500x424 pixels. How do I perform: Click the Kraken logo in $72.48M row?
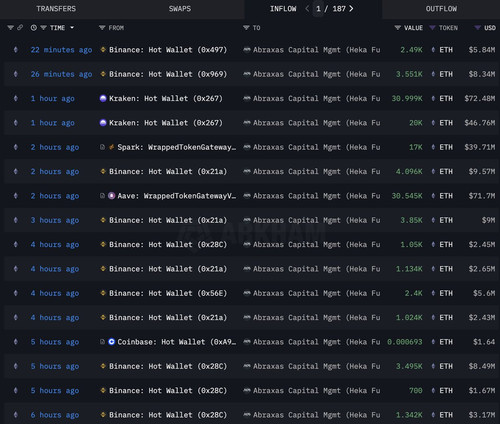(103, 98)
